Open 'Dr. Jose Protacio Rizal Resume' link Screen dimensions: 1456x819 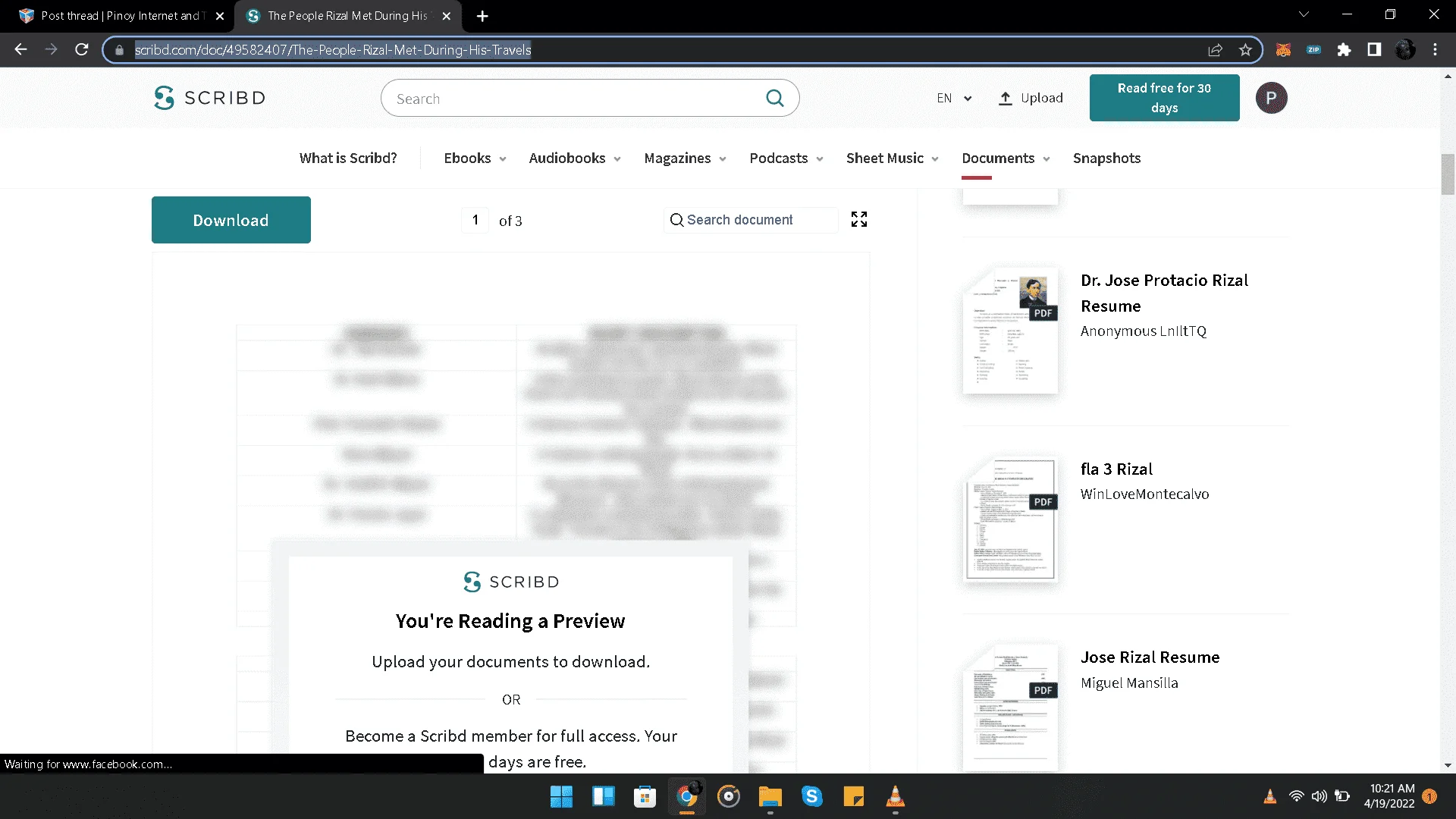[x=1164, y=293]
